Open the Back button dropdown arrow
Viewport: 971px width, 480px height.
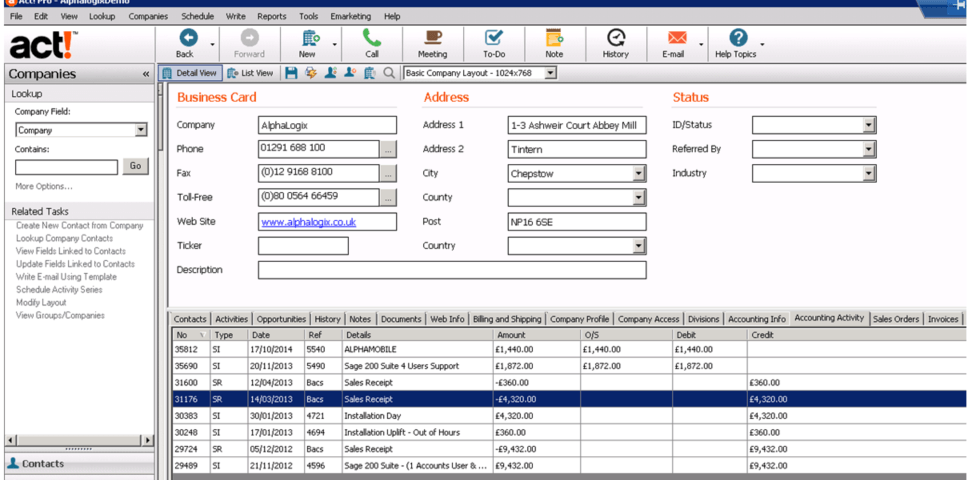[212, 45]
